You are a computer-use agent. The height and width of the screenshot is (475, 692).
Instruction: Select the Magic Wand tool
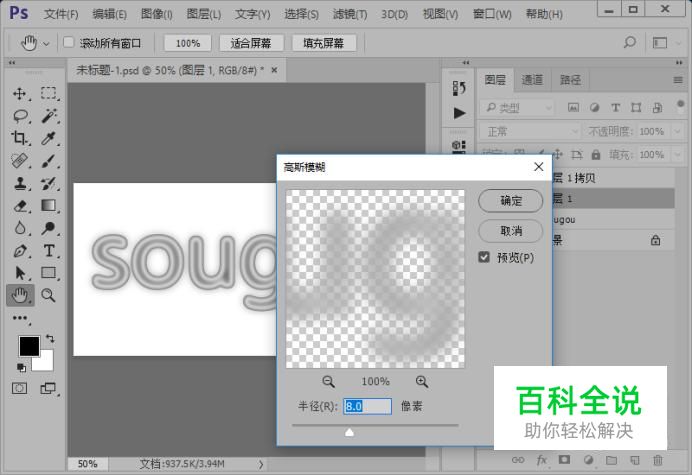pos(49,116)
